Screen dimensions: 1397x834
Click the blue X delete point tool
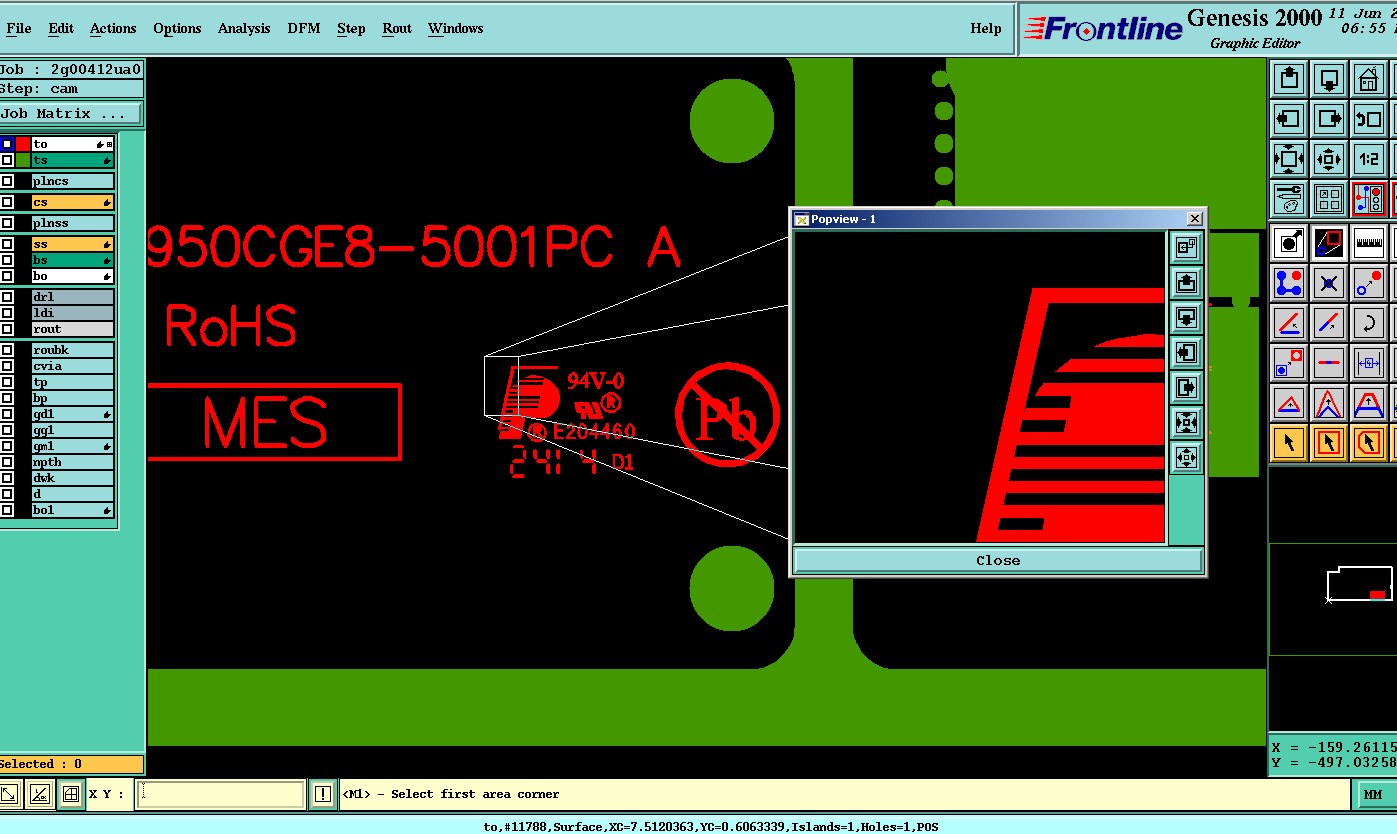click(x=1328, y=282)
